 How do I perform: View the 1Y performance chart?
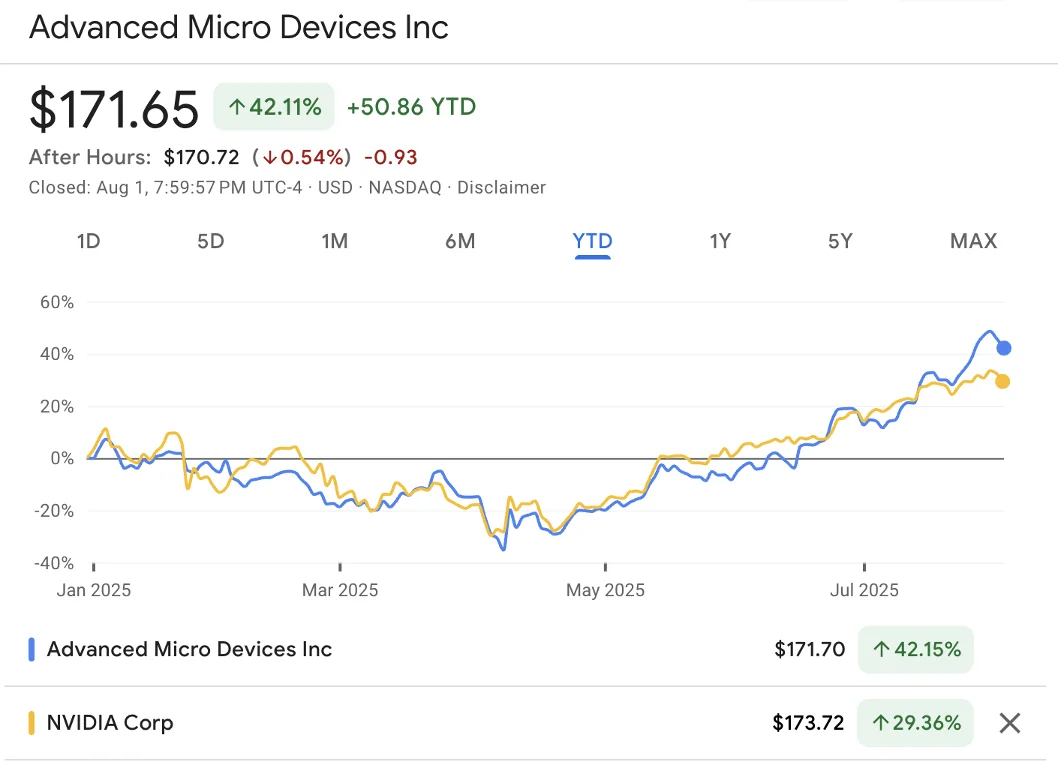(x=720, y=241)
